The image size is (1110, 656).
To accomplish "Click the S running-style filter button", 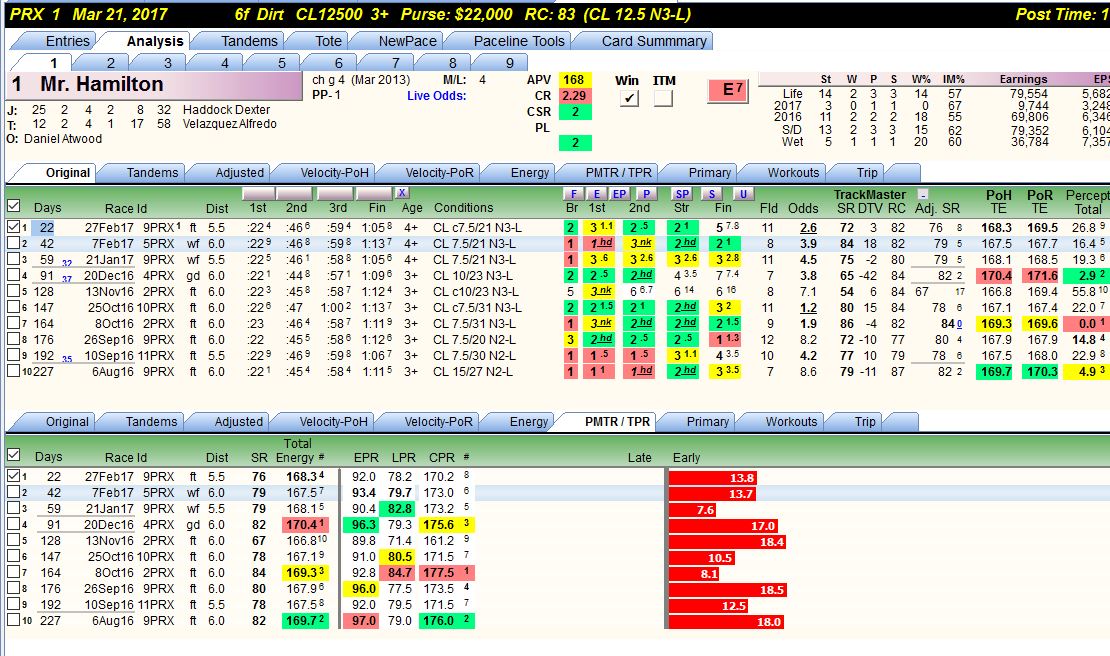I will point(711,194).
